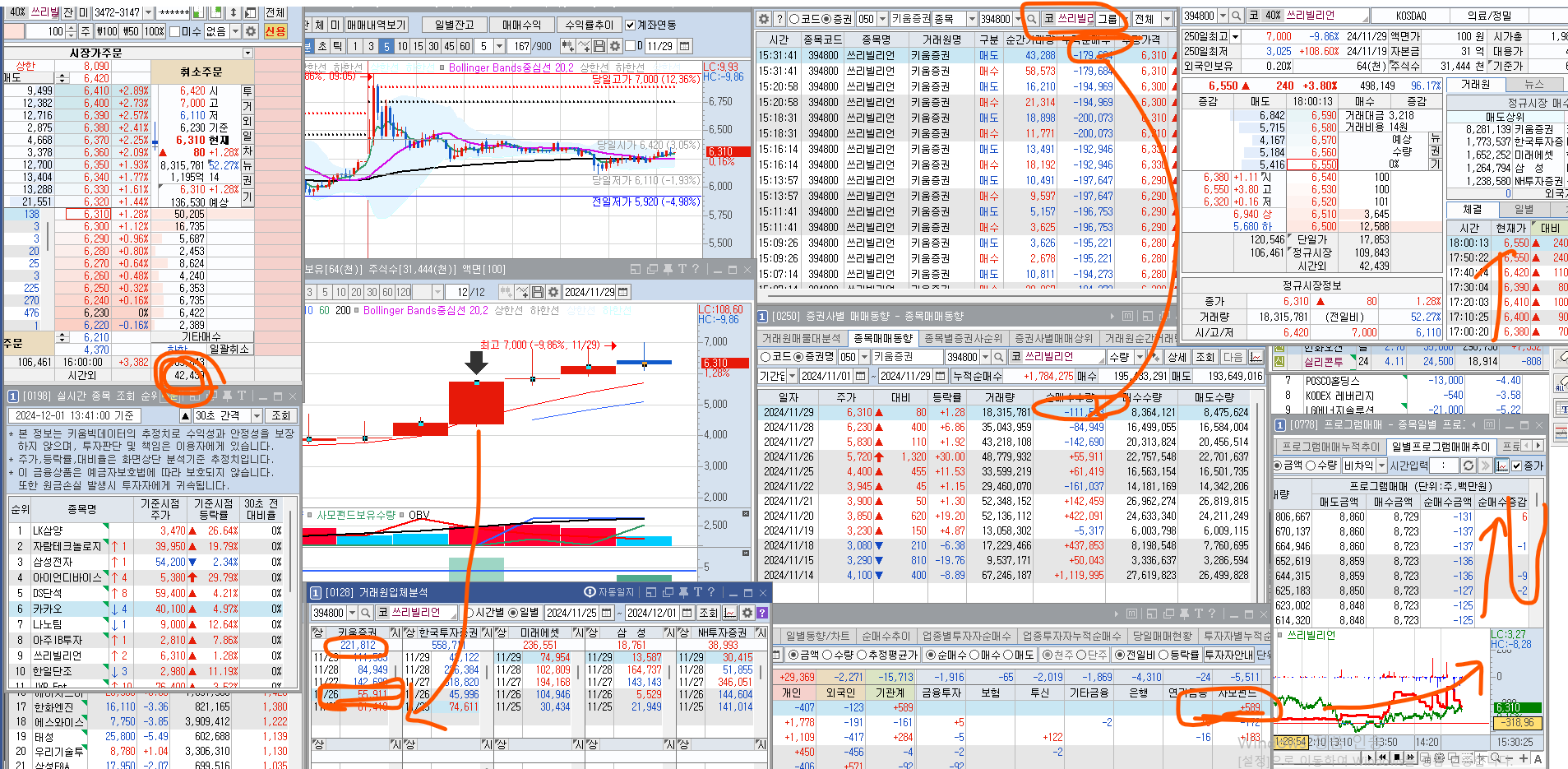
Task: Click 수익률추이 button
Action: [x=589, y=25]
